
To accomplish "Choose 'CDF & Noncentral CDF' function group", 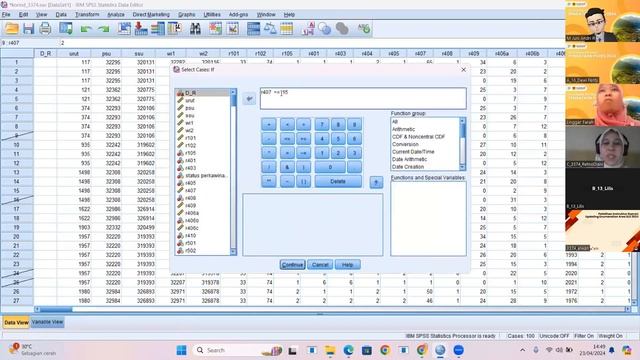I will pos(418,137).
